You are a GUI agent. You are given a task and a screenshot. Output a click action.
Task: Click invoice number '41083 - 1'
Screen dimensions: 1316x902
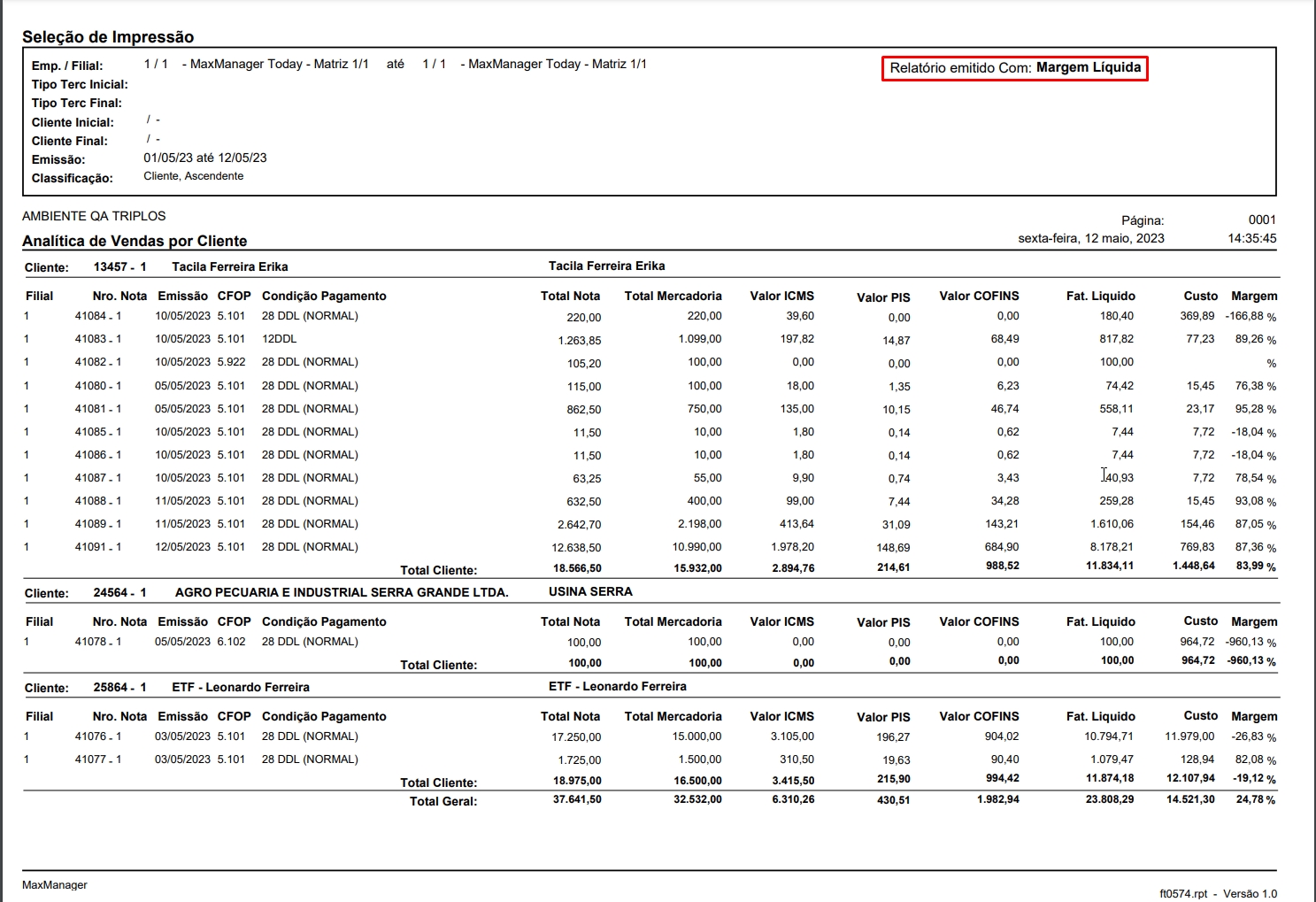[x=98, y=339]
